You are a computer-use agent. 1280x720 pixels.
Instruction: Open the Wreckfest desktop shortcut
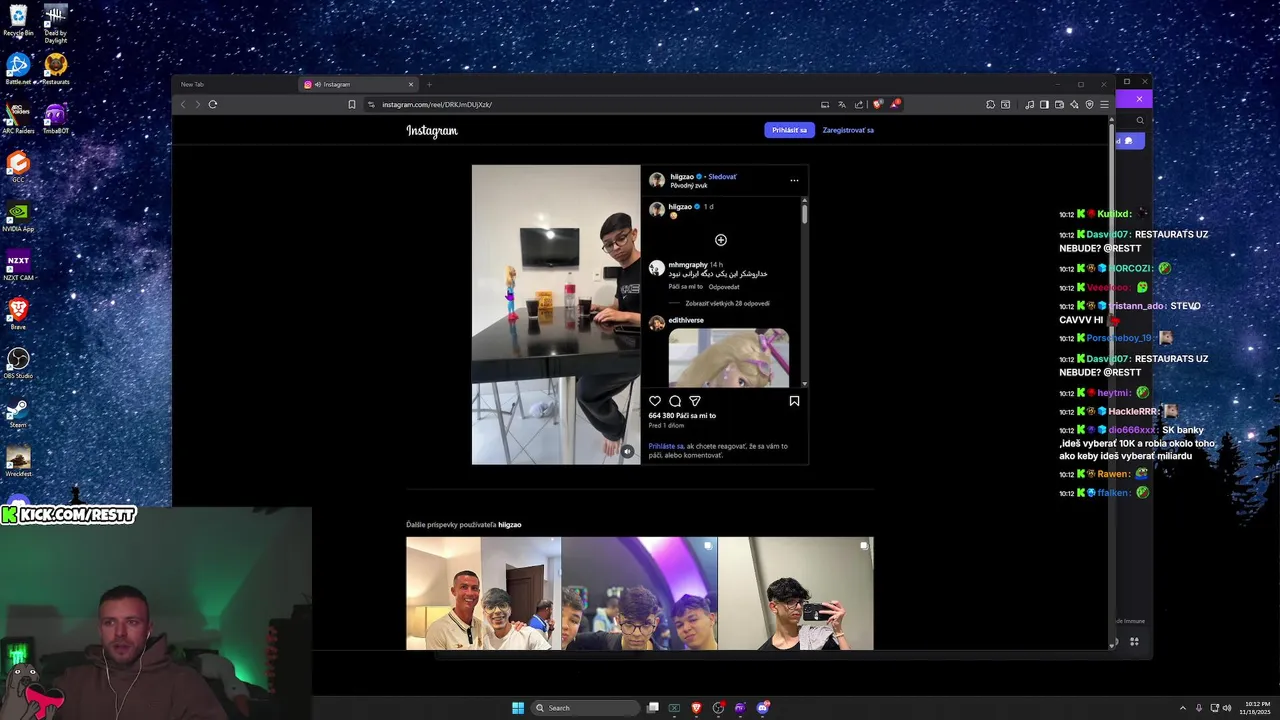[x=18, y=461]
